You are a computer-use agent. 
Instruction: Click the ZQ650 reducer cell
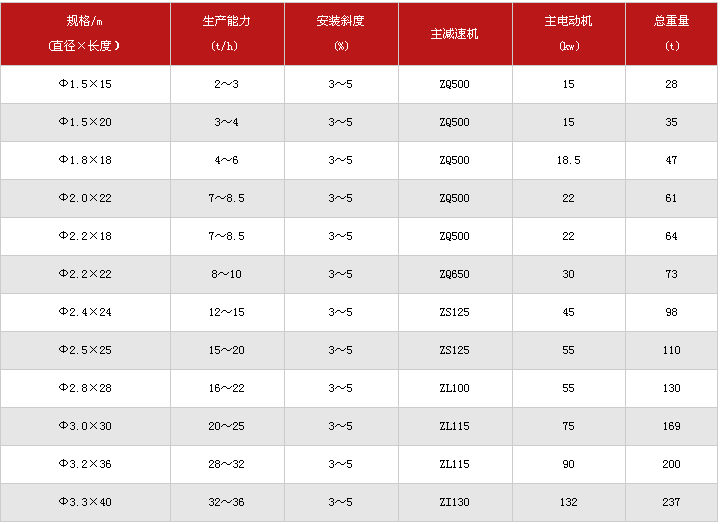[454, 274]
